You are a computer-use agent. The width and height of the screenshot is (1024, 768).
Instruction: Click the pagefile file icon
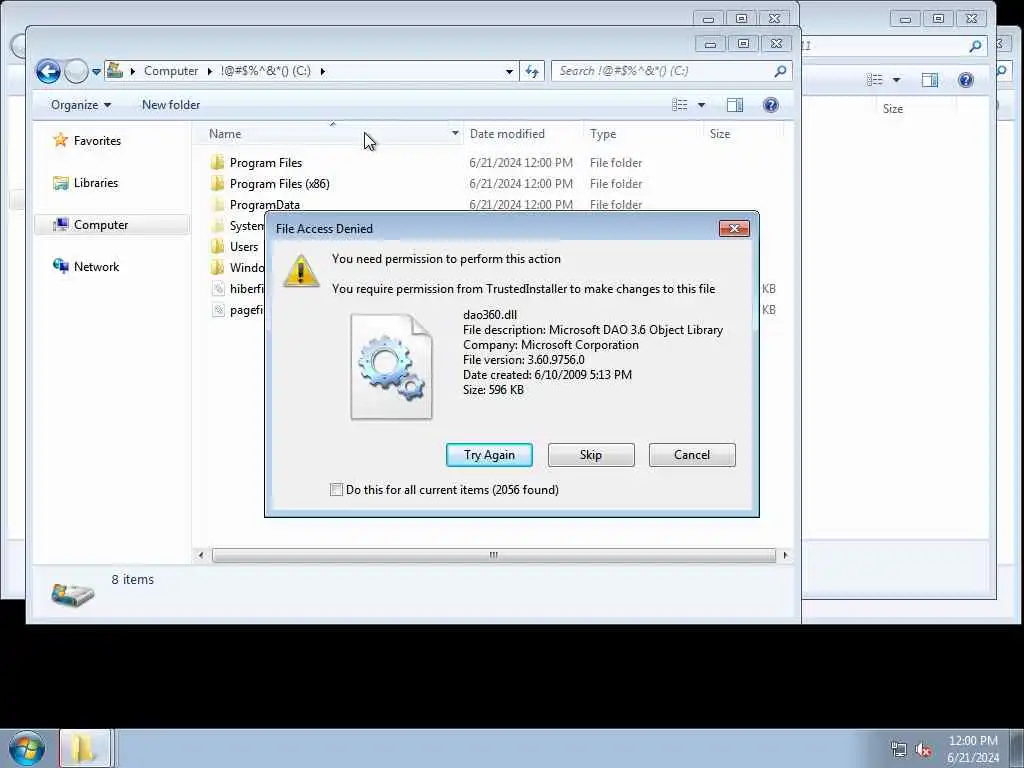pyautogui.click(x=219, y=310)
